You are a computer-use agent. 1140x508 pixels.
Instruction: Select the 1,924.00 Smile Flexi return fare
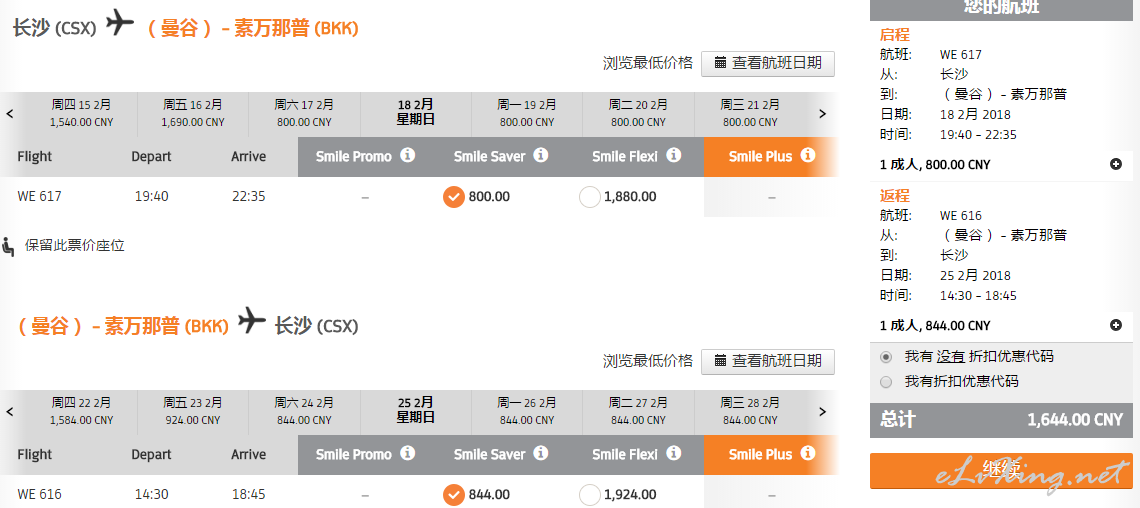click(590, 495)
